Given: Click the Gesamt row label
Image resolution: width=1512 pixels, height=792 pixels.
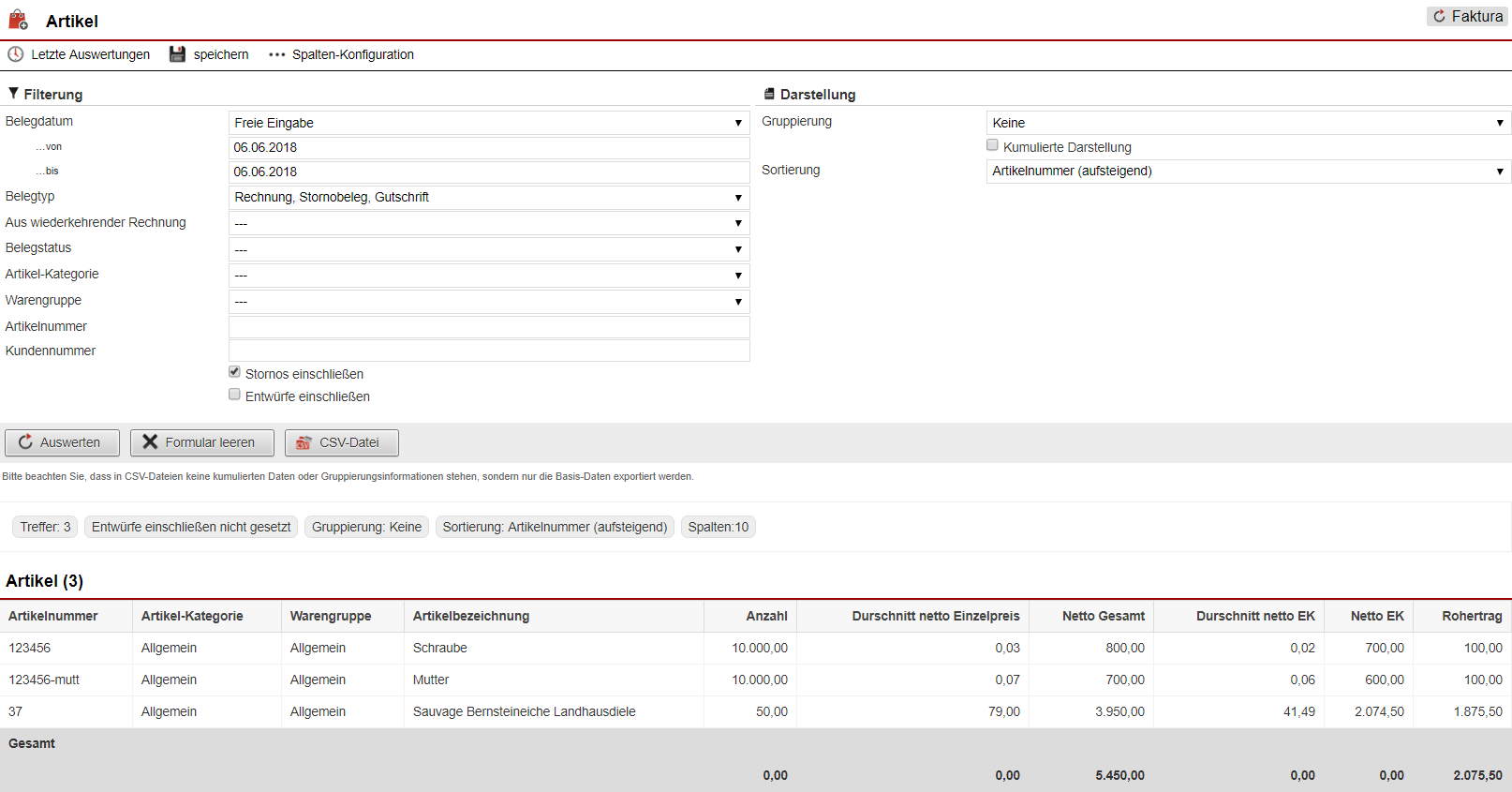Looking at the screenshot, I should click(x=32, y=743).
